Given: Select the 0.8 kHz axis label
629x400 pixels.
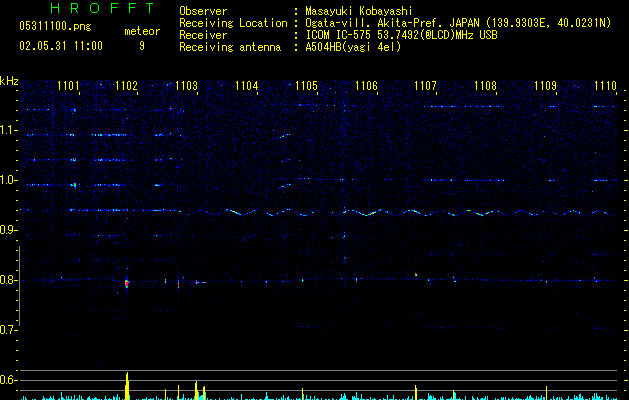Looking at the screenshot, I should (9, 280).
